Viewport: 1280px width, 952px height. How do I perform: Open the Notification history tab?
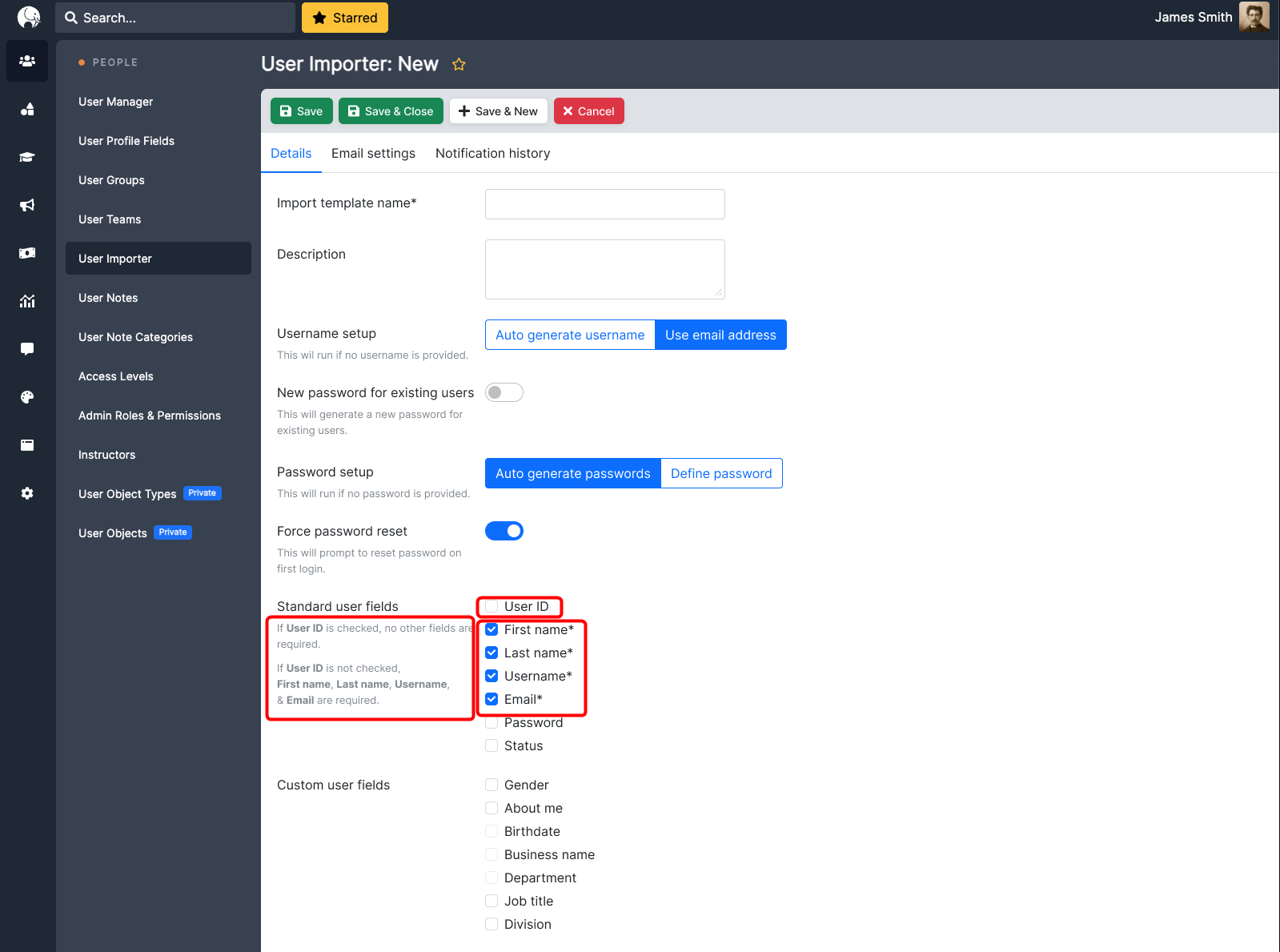(x=492, y=154)
